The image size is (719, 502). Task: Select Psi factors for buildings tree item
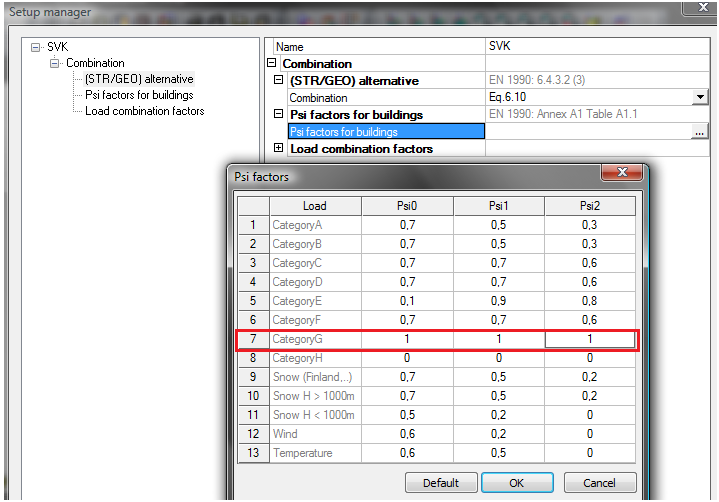[139, 95]
